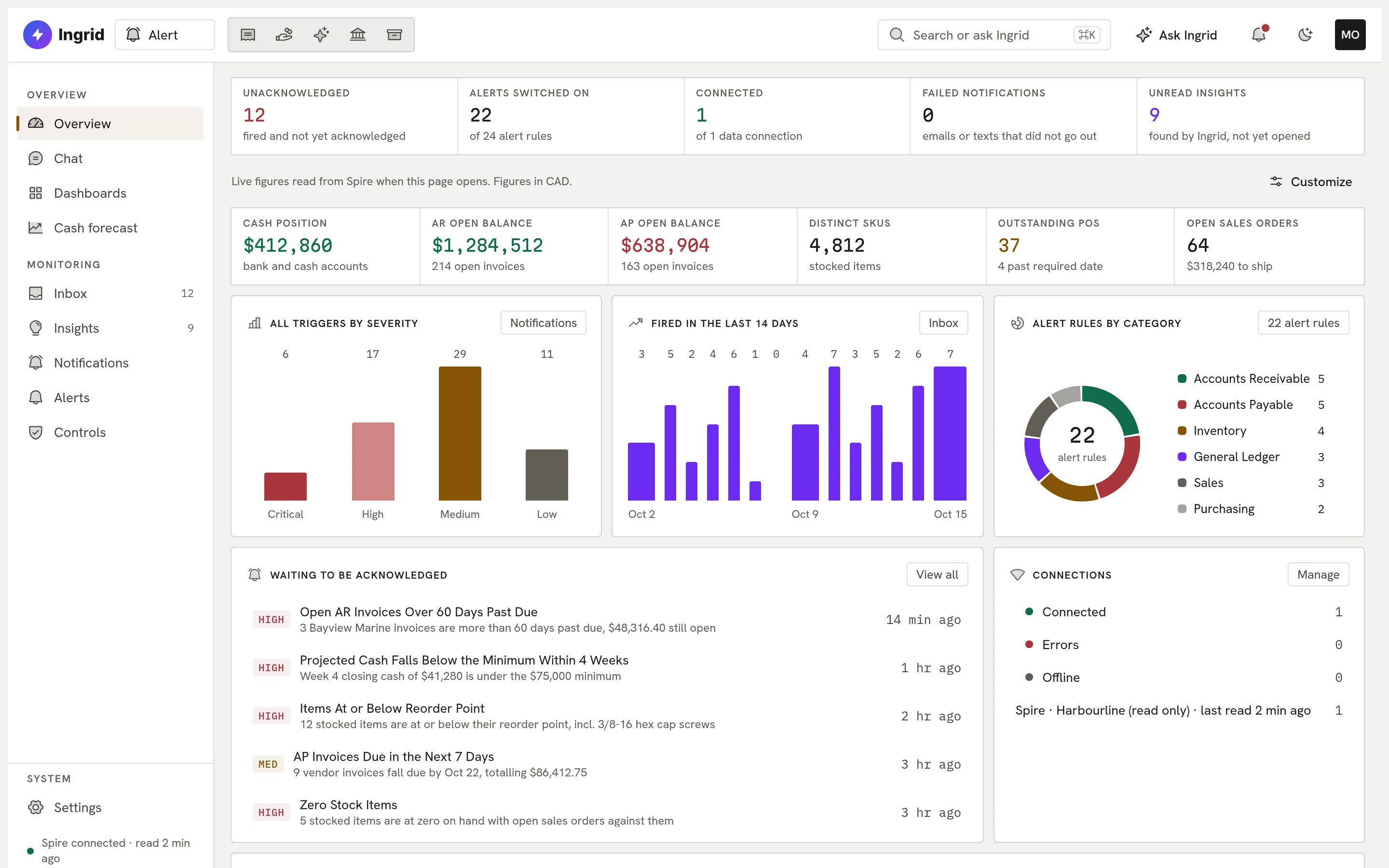Open Settings in the sidebar
1389x868 pixels.
pos(110,807)
